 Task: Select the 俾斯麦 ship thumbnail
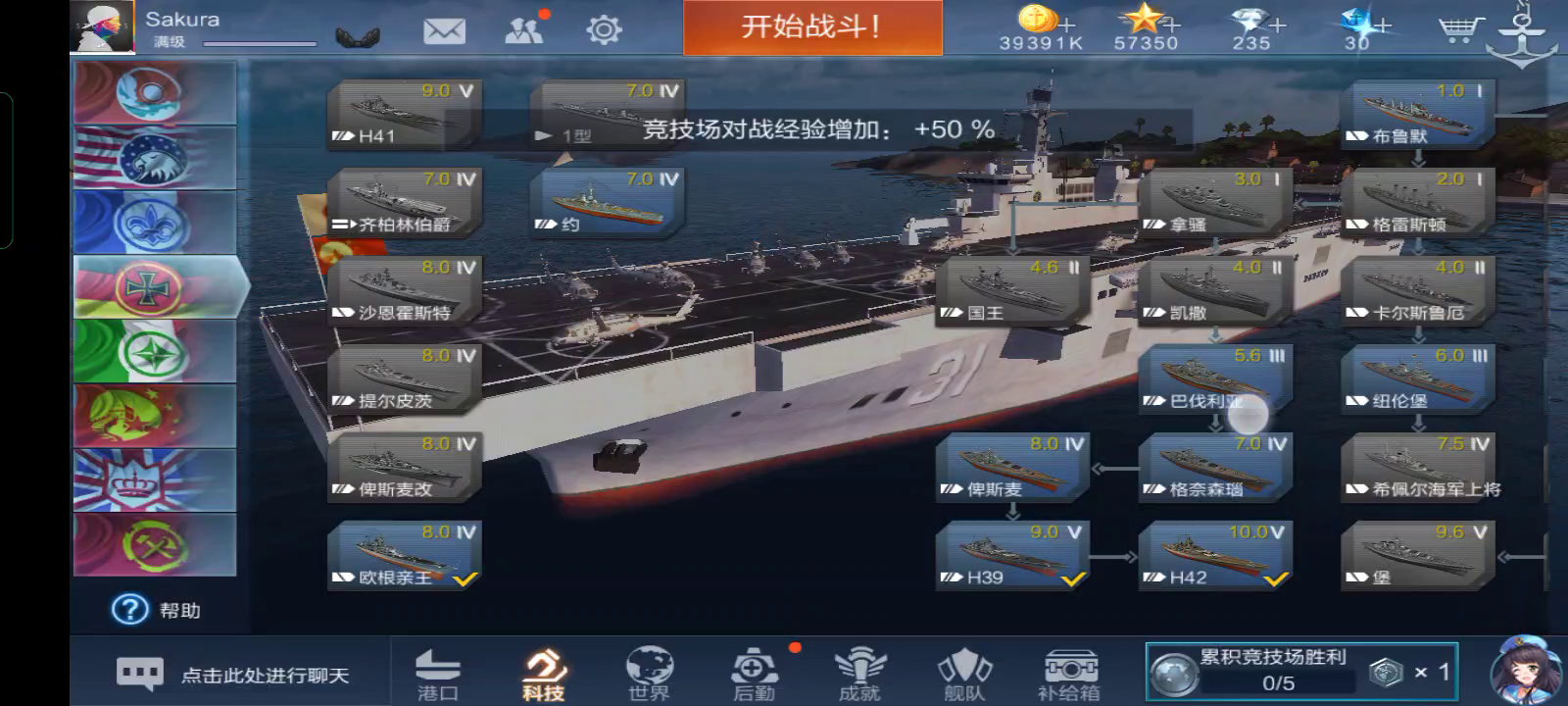[1013, 468]
